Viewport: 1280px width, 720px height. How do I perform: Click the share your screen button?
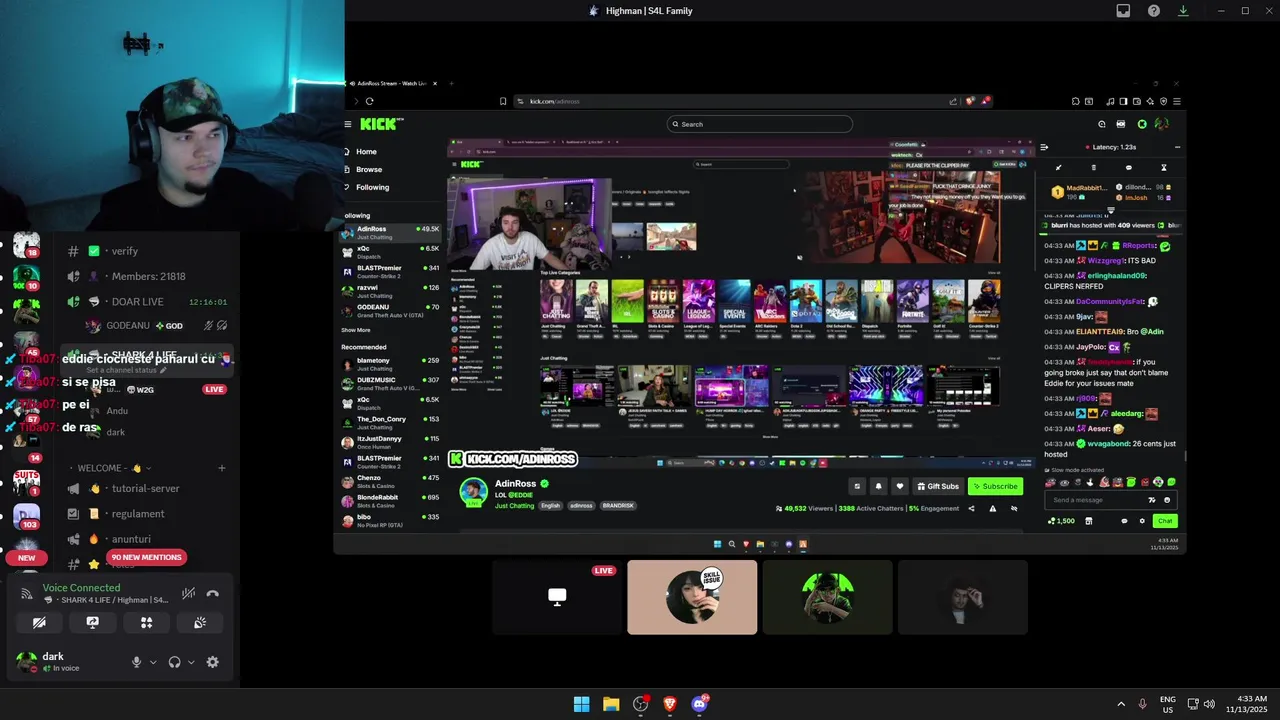[x=93, y=622]
